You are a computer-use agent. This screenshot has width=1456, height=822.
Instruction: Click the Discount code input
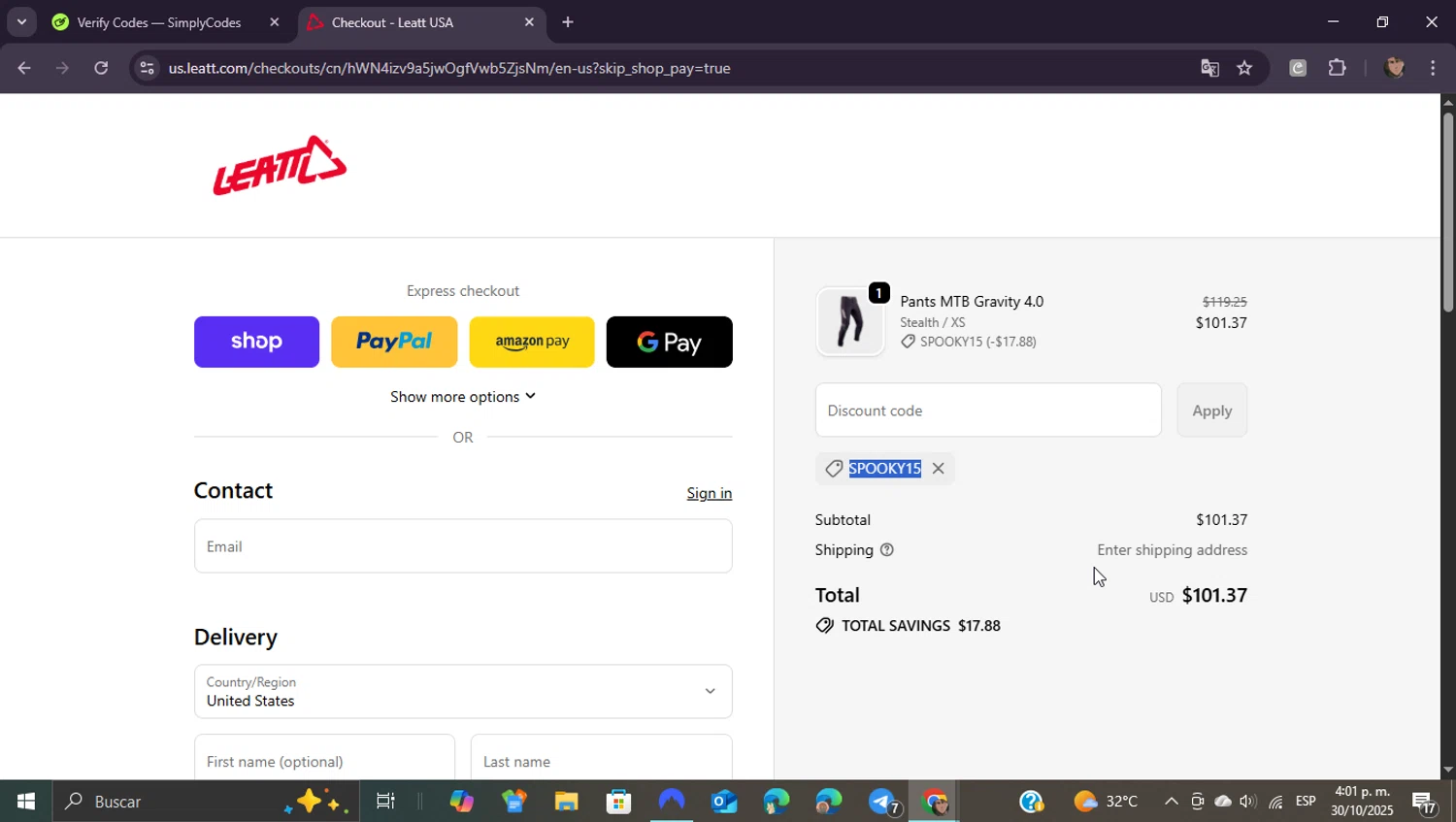(x=988, y=411)
